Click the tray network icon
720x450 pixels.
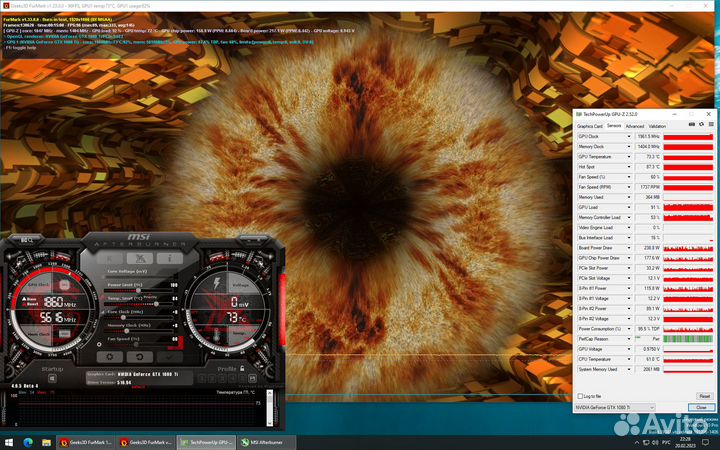(645, 443)
